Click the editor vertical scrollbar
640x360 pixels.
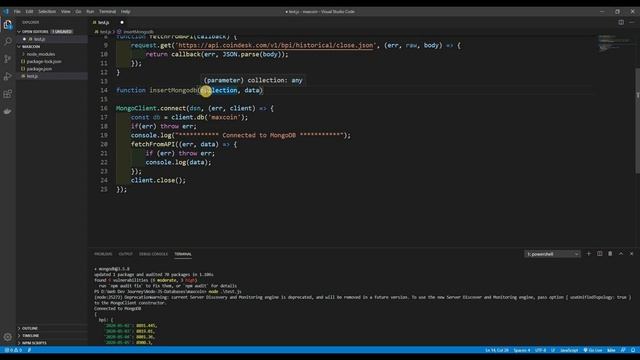[x=637, y=120]
